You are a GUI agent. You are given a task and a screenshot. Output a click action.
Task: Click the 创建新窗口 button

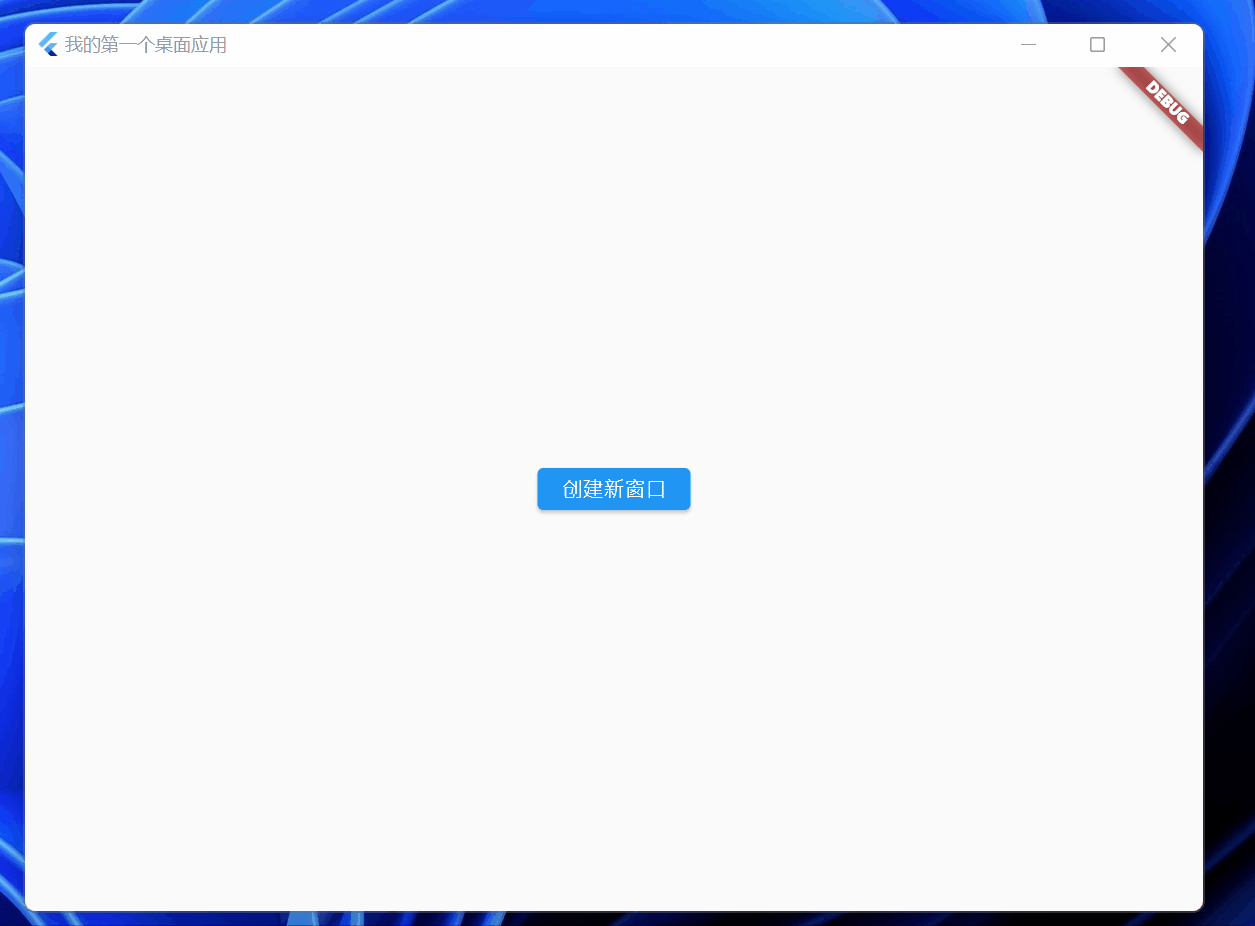pos(613,489)
